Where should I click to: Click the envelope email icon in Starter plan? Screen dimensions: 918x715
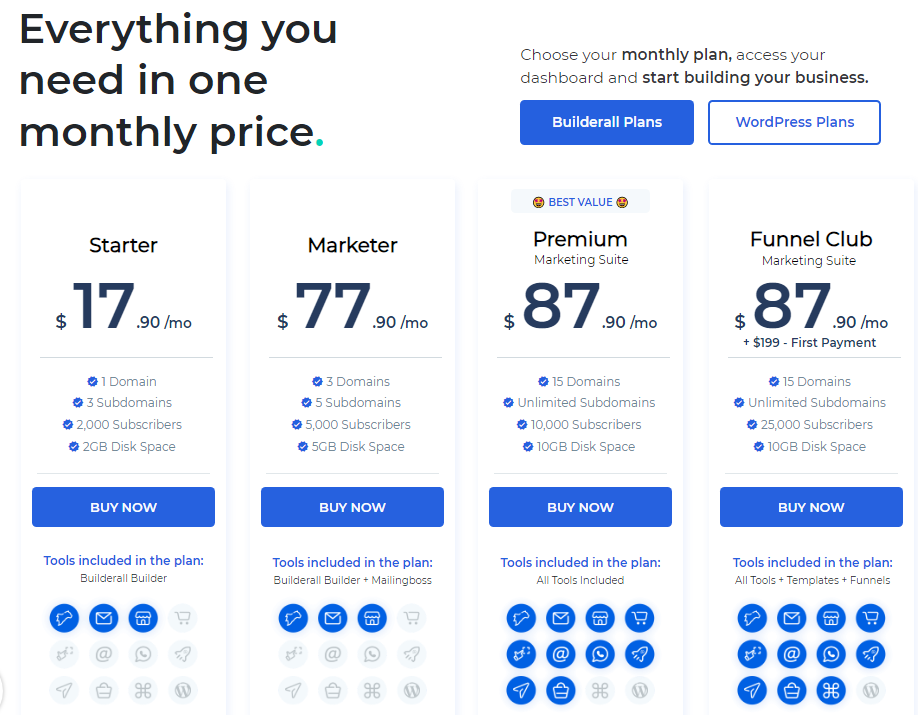(104, 619)
